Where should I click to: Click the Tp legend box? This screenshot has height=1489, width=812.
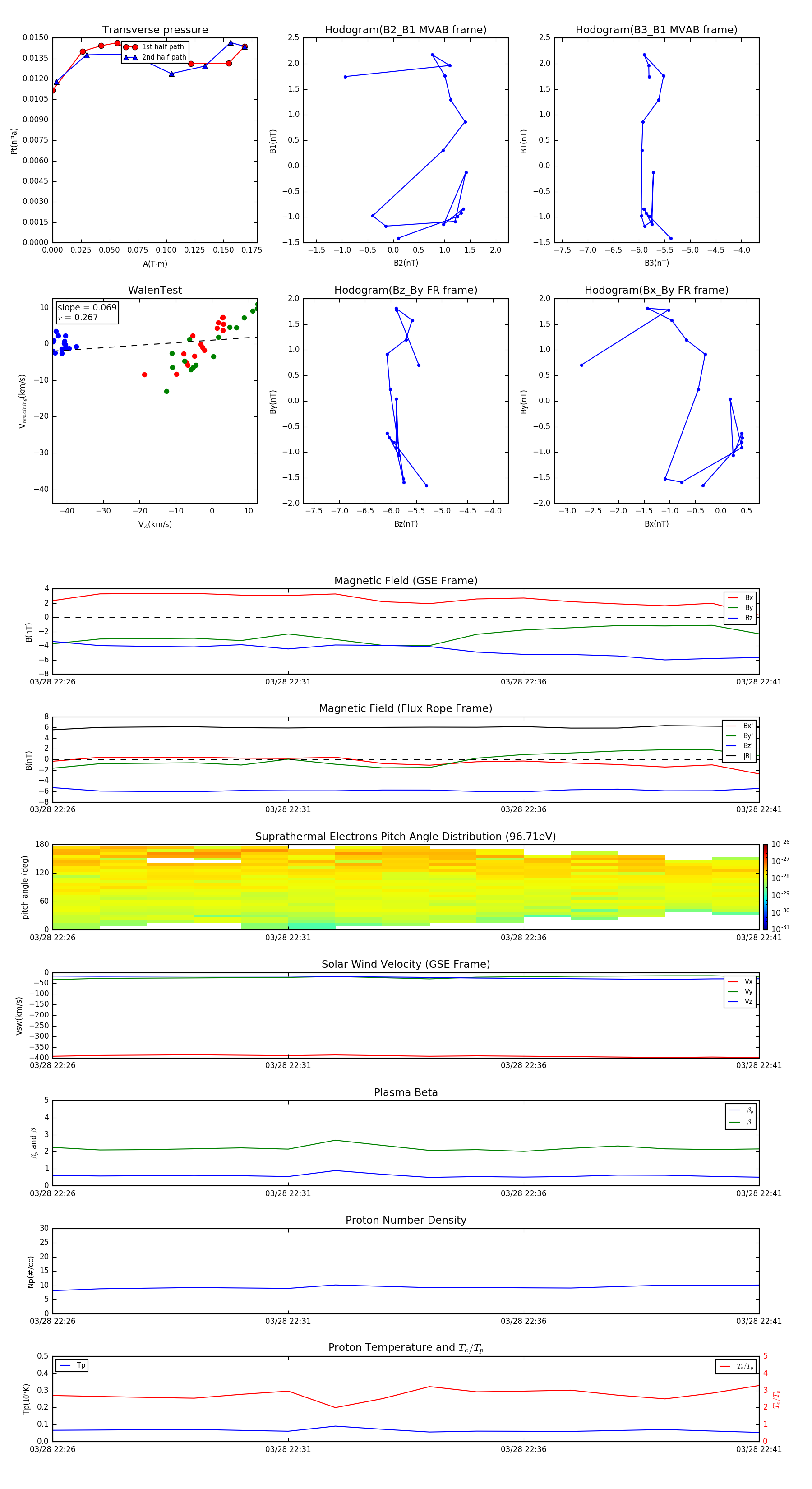(x=72, y=1365)
